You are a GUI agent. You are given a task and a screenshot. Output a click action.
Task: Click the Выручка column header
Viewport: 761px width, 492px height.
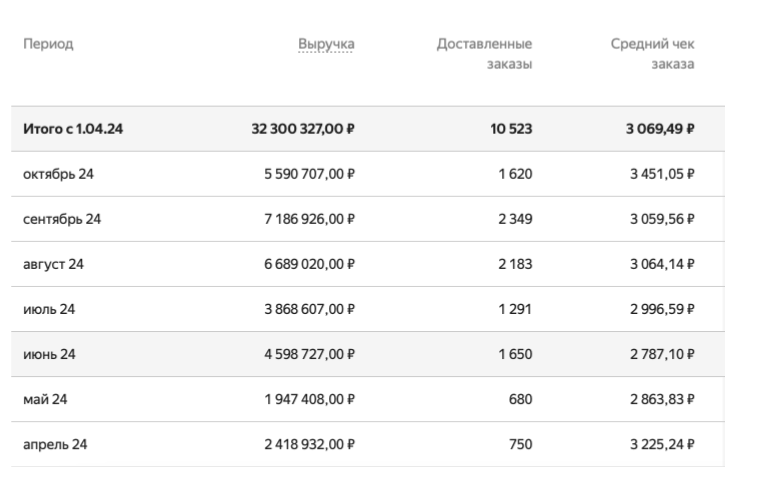[326, 44]
